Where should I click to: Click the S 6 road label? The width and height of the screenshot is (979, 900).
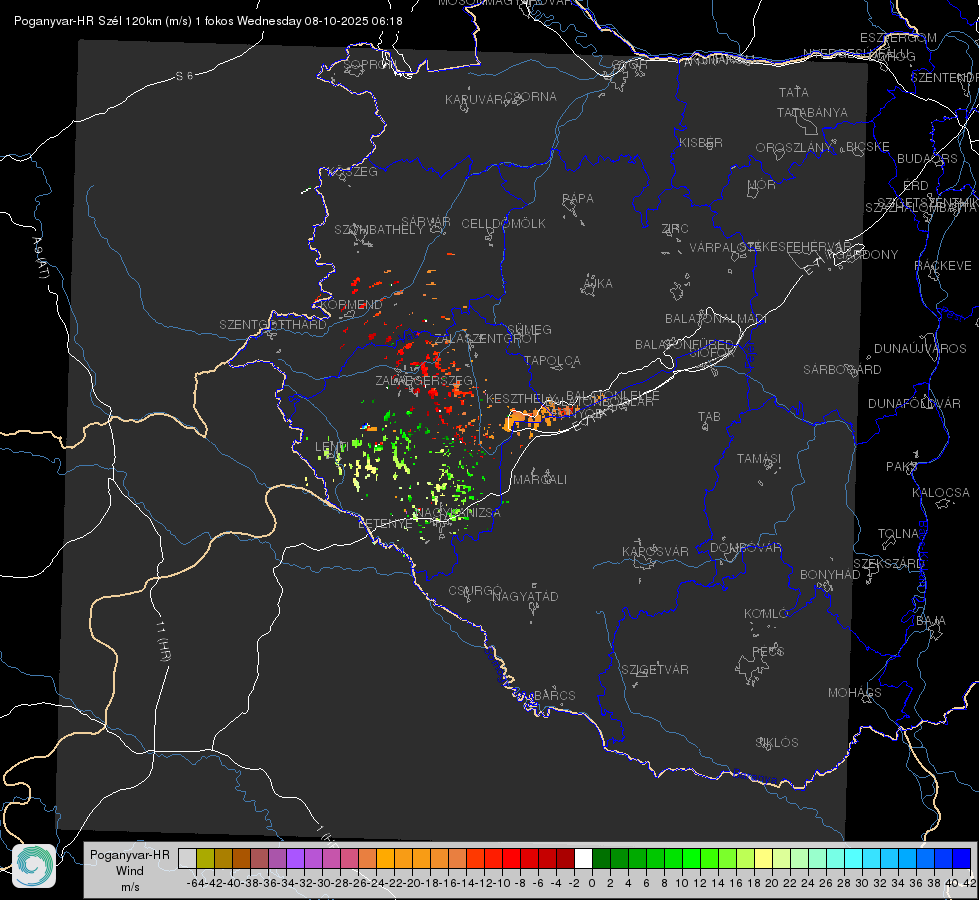pyautogui.click(x=184, y=76)
